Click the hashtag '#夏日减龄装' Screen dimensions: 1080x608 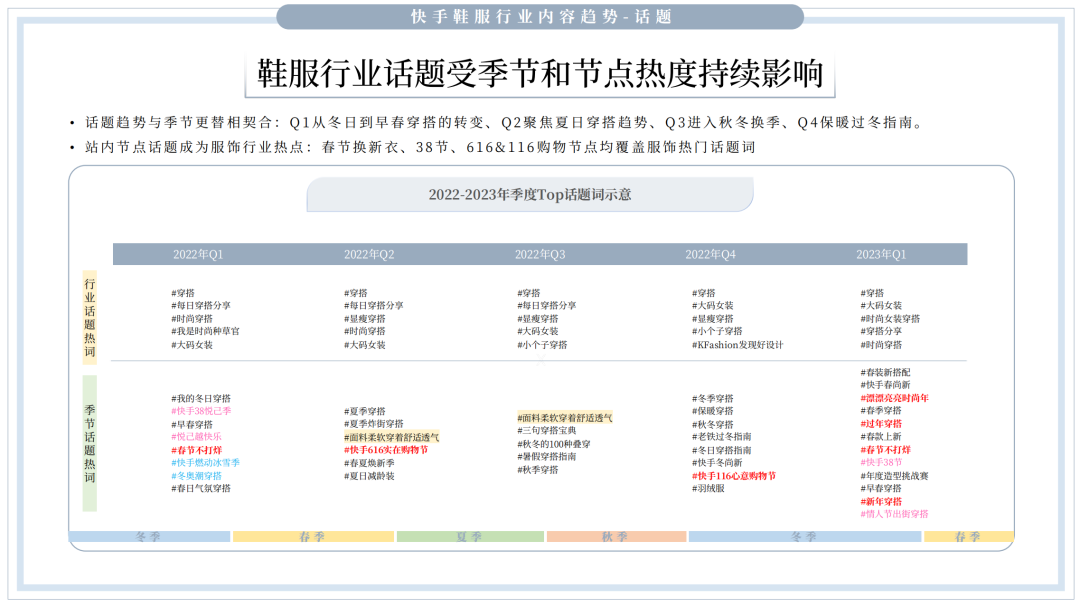pos(369,476)
